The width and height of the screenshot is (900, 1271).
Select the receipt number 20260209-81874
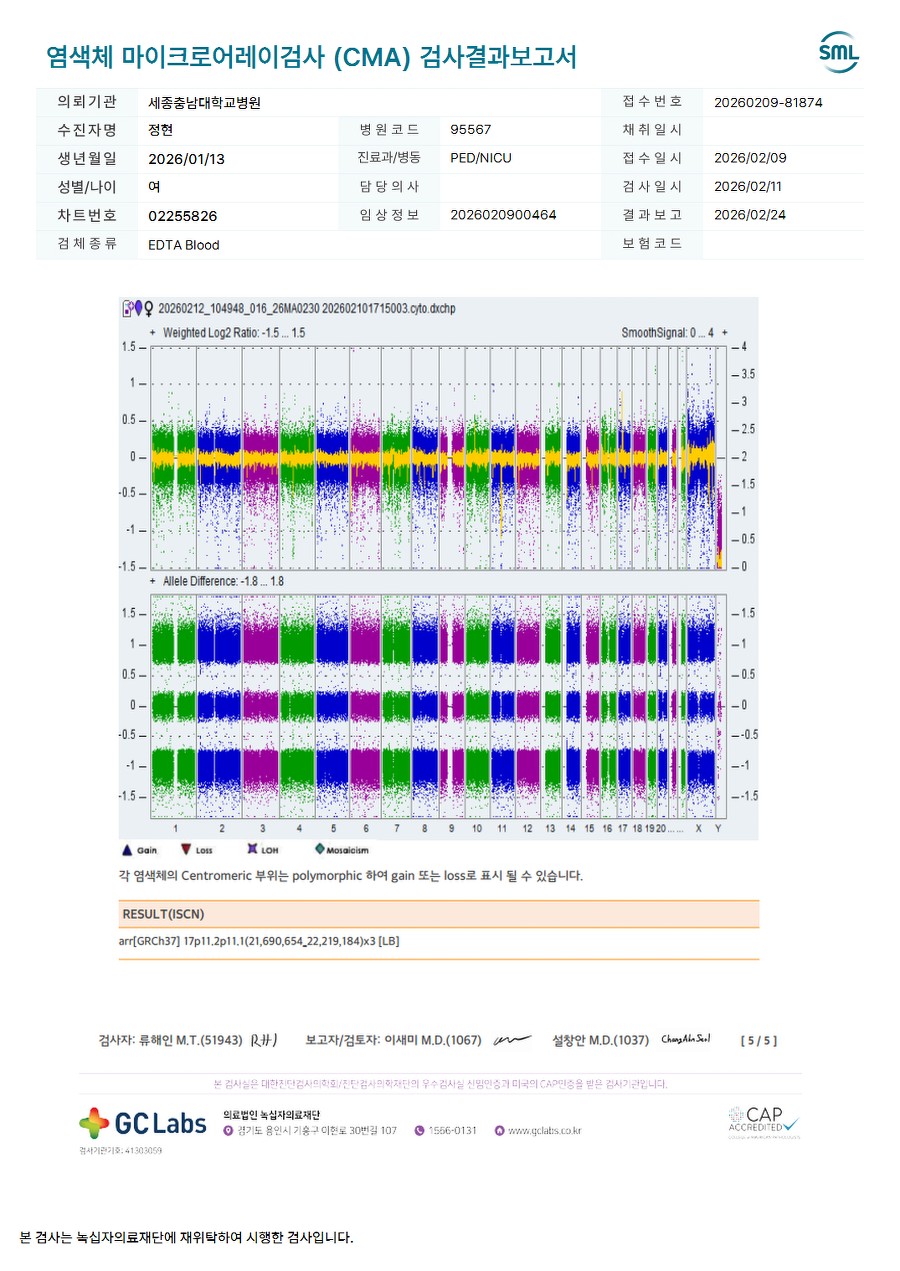click(768, 102)
